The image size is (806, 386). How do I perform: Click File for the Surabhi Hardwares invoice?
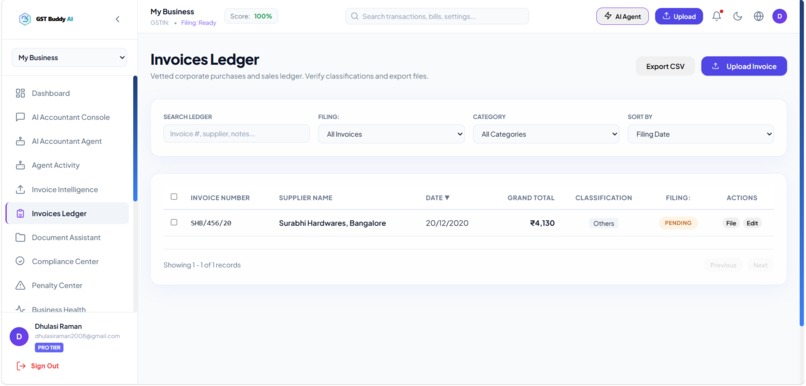(x=731, y=223)
